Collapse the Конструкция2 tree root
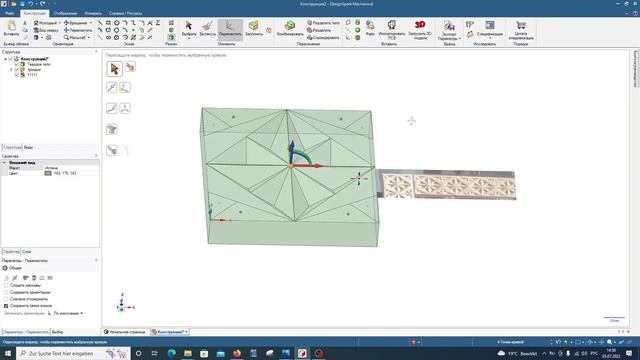This screenshot has width=640, height=360. 5,59
